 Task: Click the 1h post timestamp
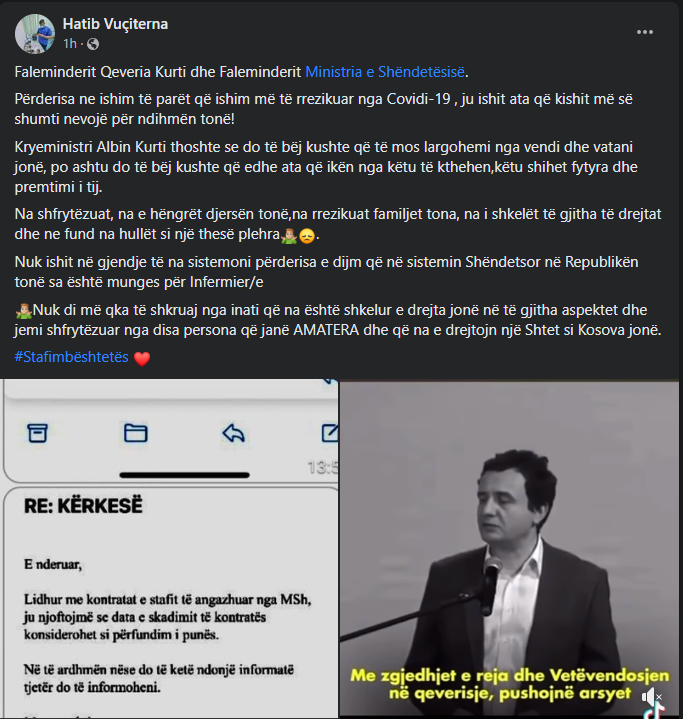coord(70,44)
